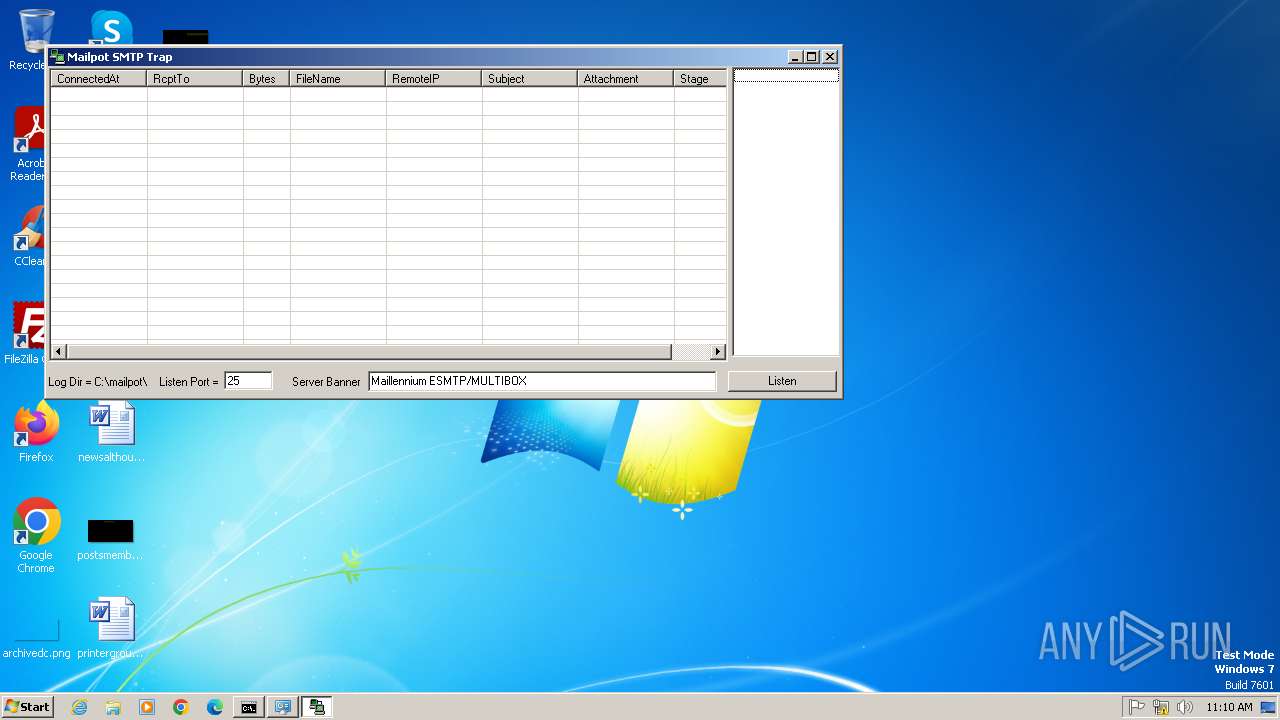Click the Mailpot taskbar button
The width and height of the screenshot is (1280, 720).
click(317, 707)
